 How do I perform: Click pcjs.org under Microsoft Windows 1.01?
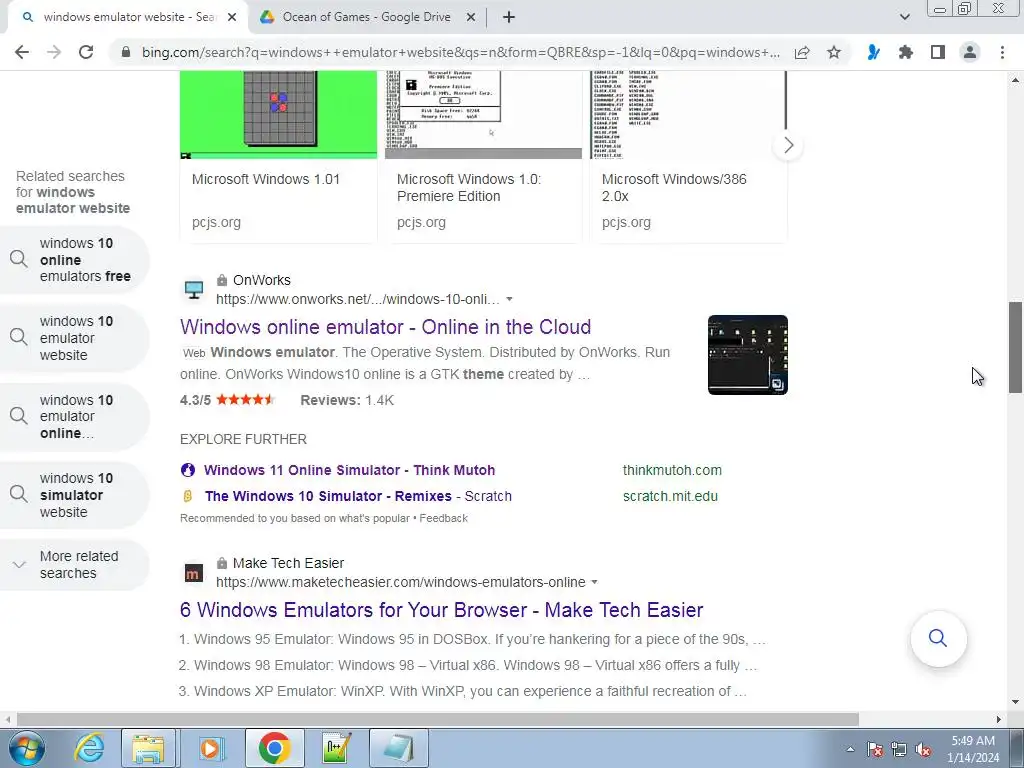216,222
